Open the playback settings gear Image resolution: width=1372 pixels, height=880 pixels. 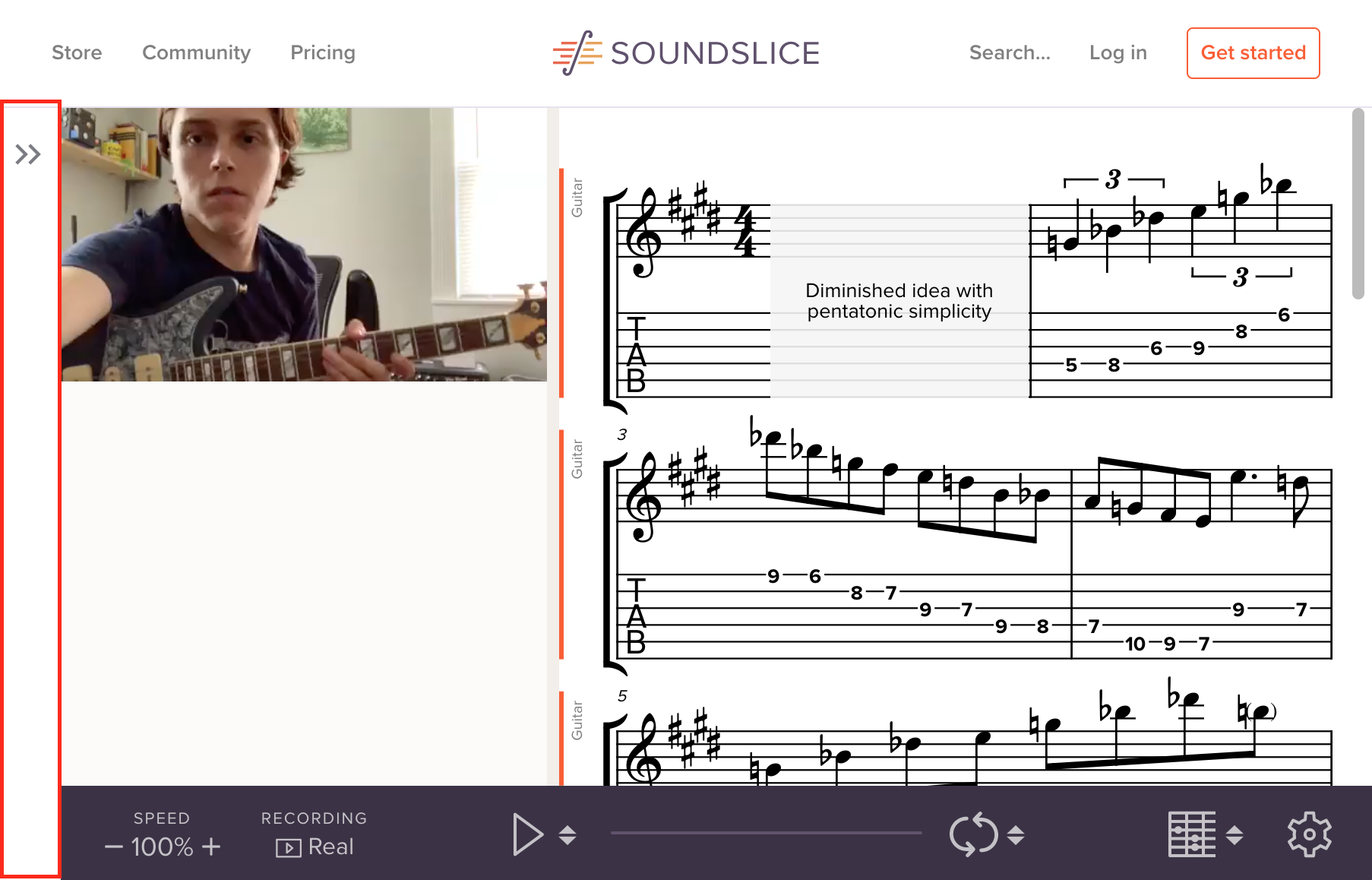1308,833
